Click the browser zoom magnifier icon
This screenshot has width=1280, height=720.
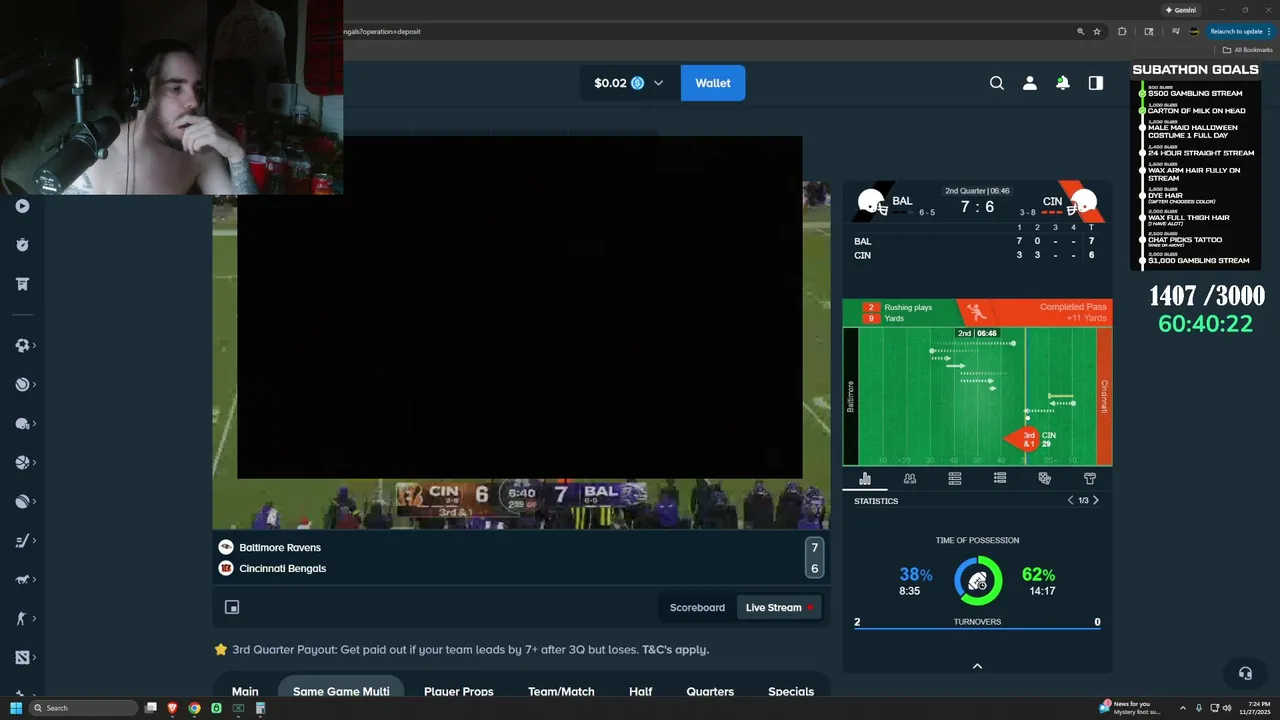click(x=1080, y=31)
